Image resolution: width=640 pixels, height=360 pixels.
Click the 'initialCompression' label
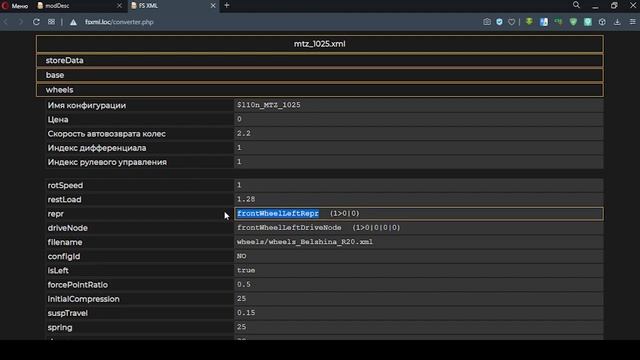coord(84,299)
